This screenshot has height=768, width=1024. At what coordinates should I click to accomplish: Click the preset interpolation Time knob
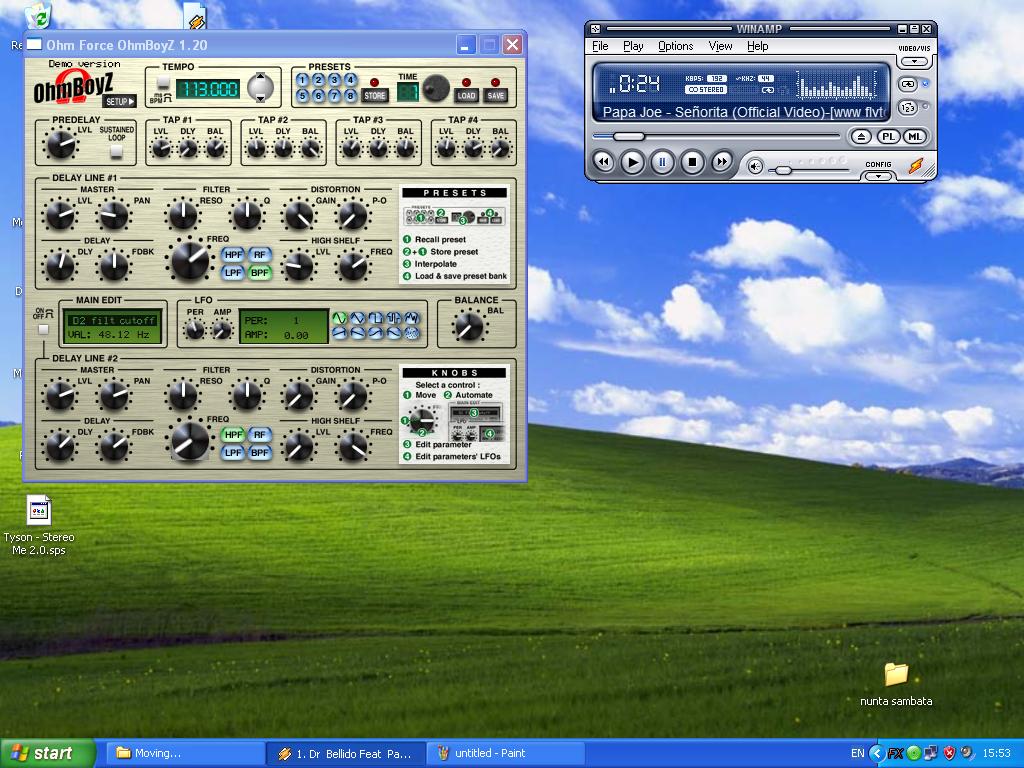(x=436, y=88)
